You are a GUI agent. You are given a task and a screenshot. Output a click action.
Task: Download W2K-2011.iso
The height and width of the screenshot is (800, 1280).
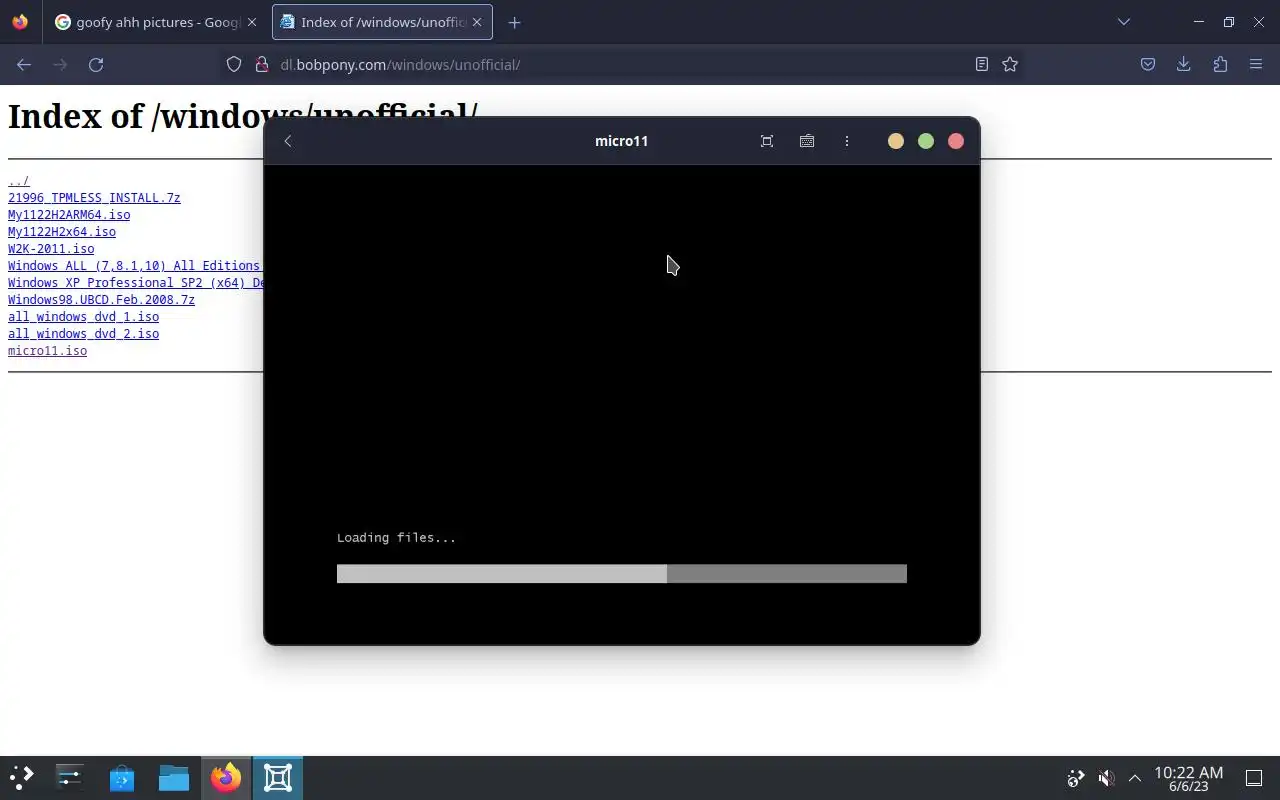tap(51, 249)
